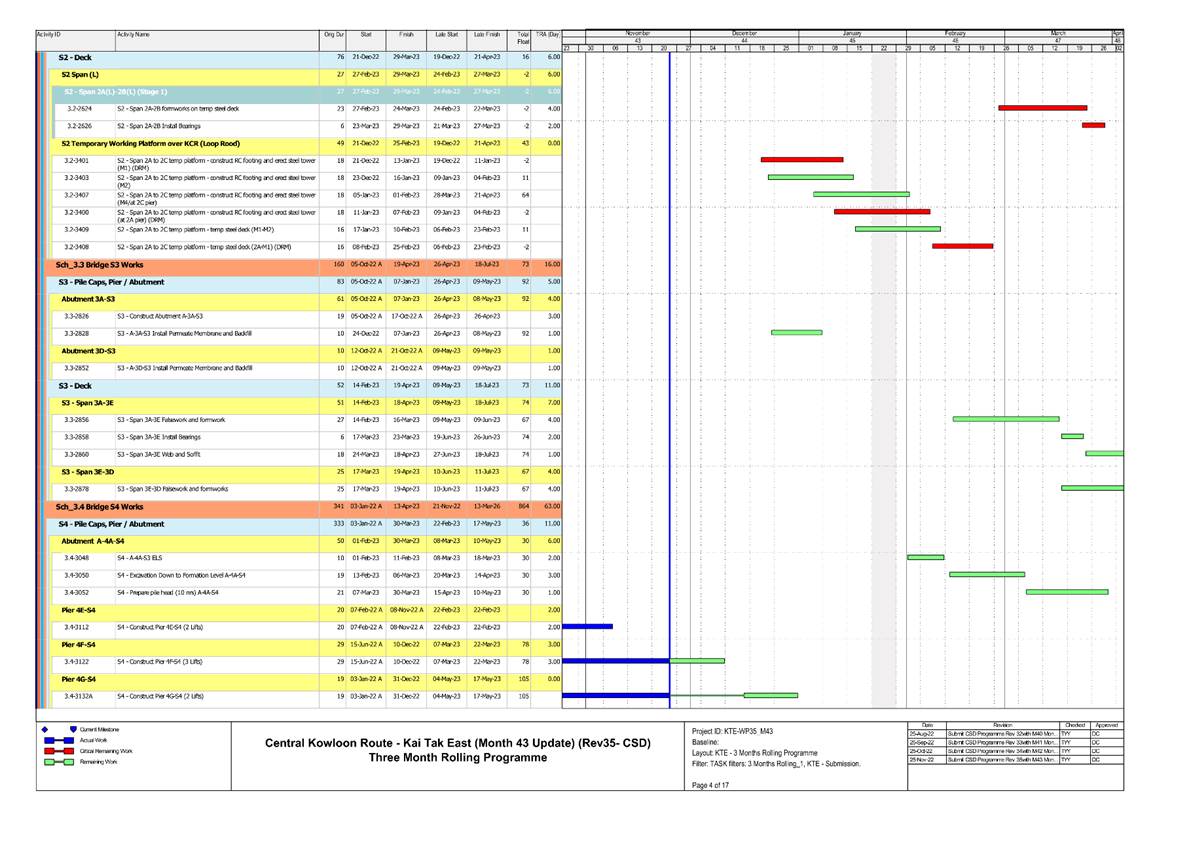This screenshot has width=1191, height=842.
Task: Select the Current Milestone diamond icon in legend
Action: pos(44,729)
